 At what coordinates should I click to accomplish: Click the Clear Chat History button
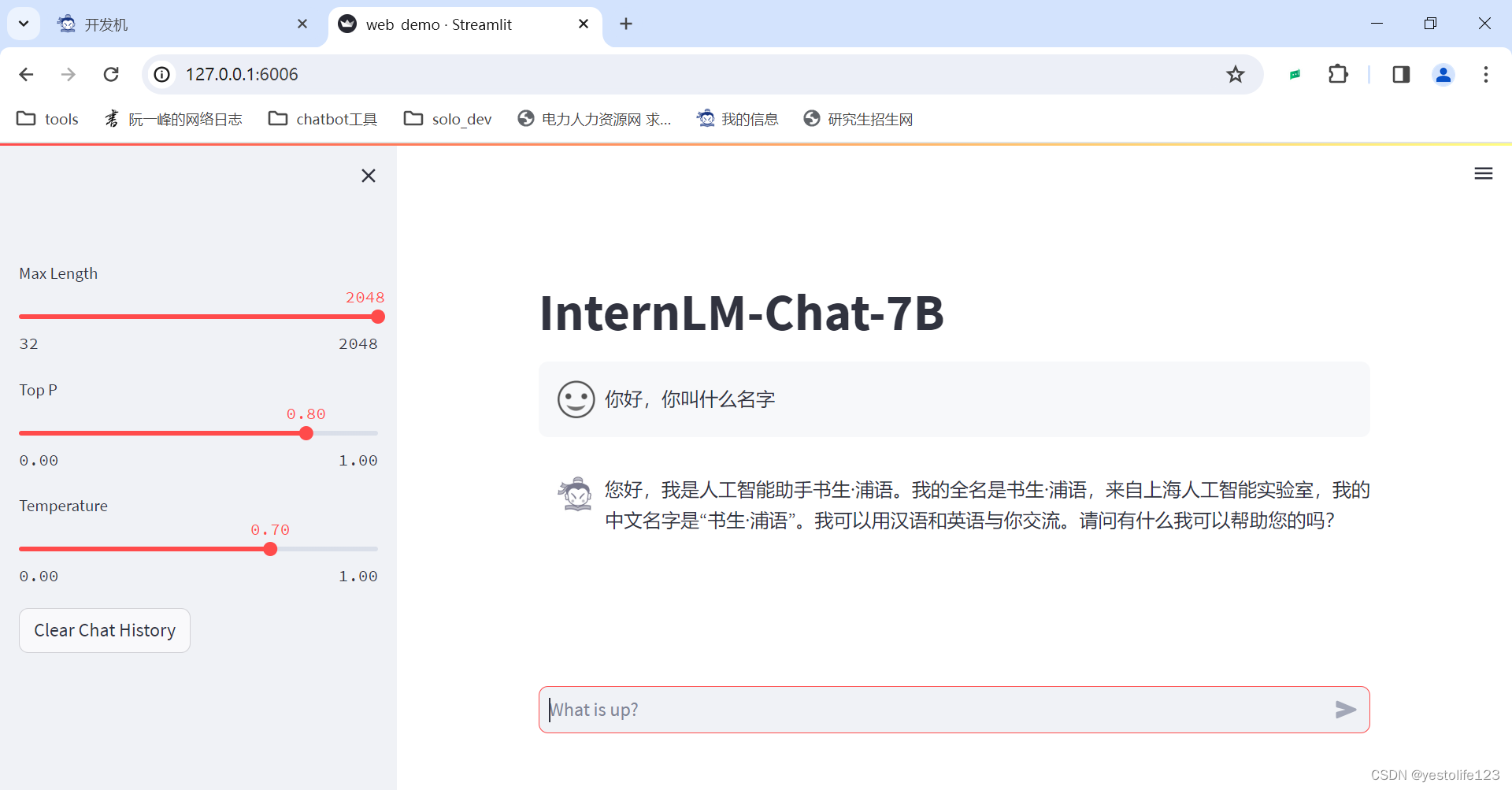[105, 630]
